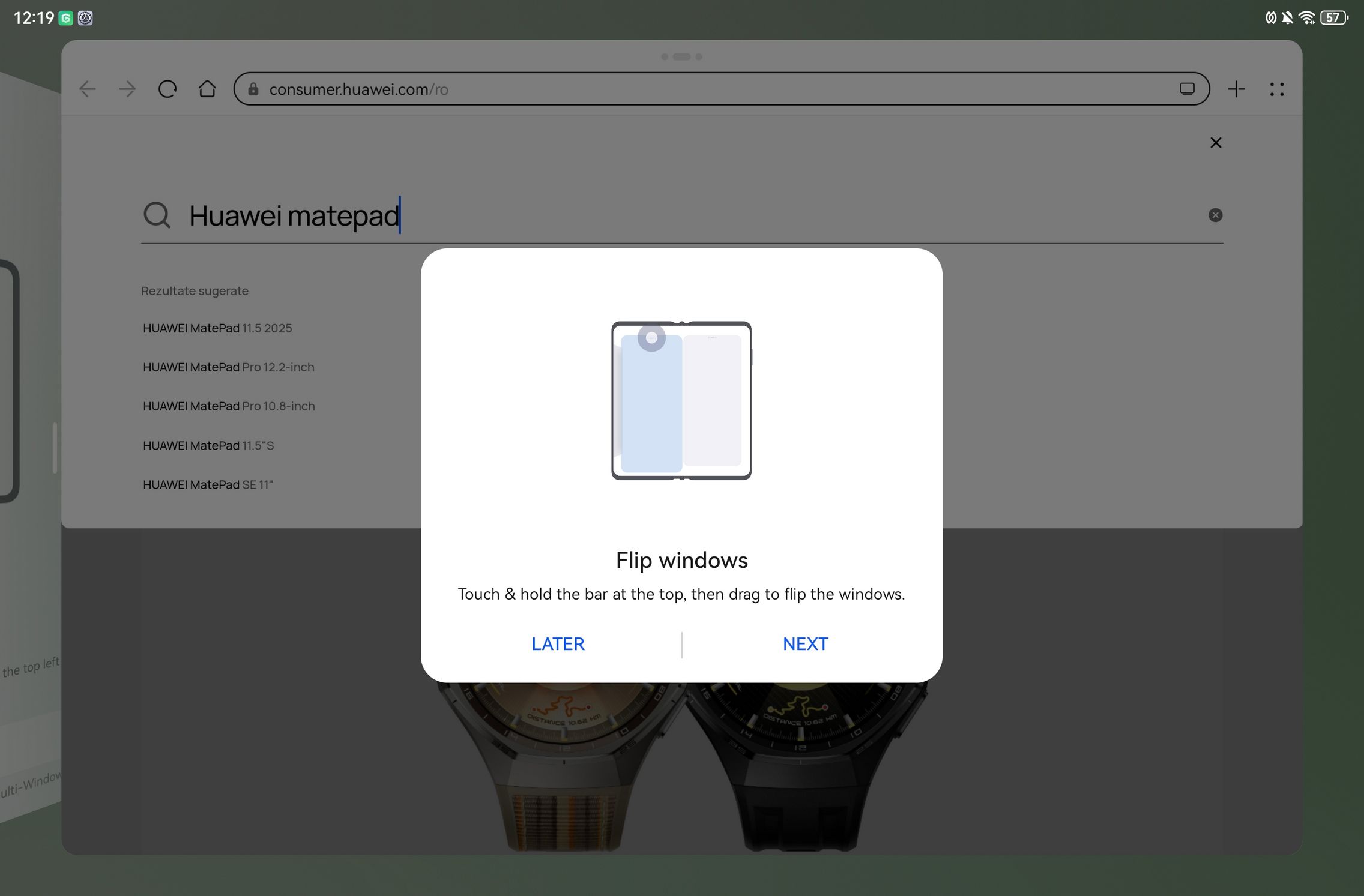This screenshot has height=896, width=1364.
Task: Click the LATER button in the dialog
Action: pyautogui.click(x=558, y=644)
